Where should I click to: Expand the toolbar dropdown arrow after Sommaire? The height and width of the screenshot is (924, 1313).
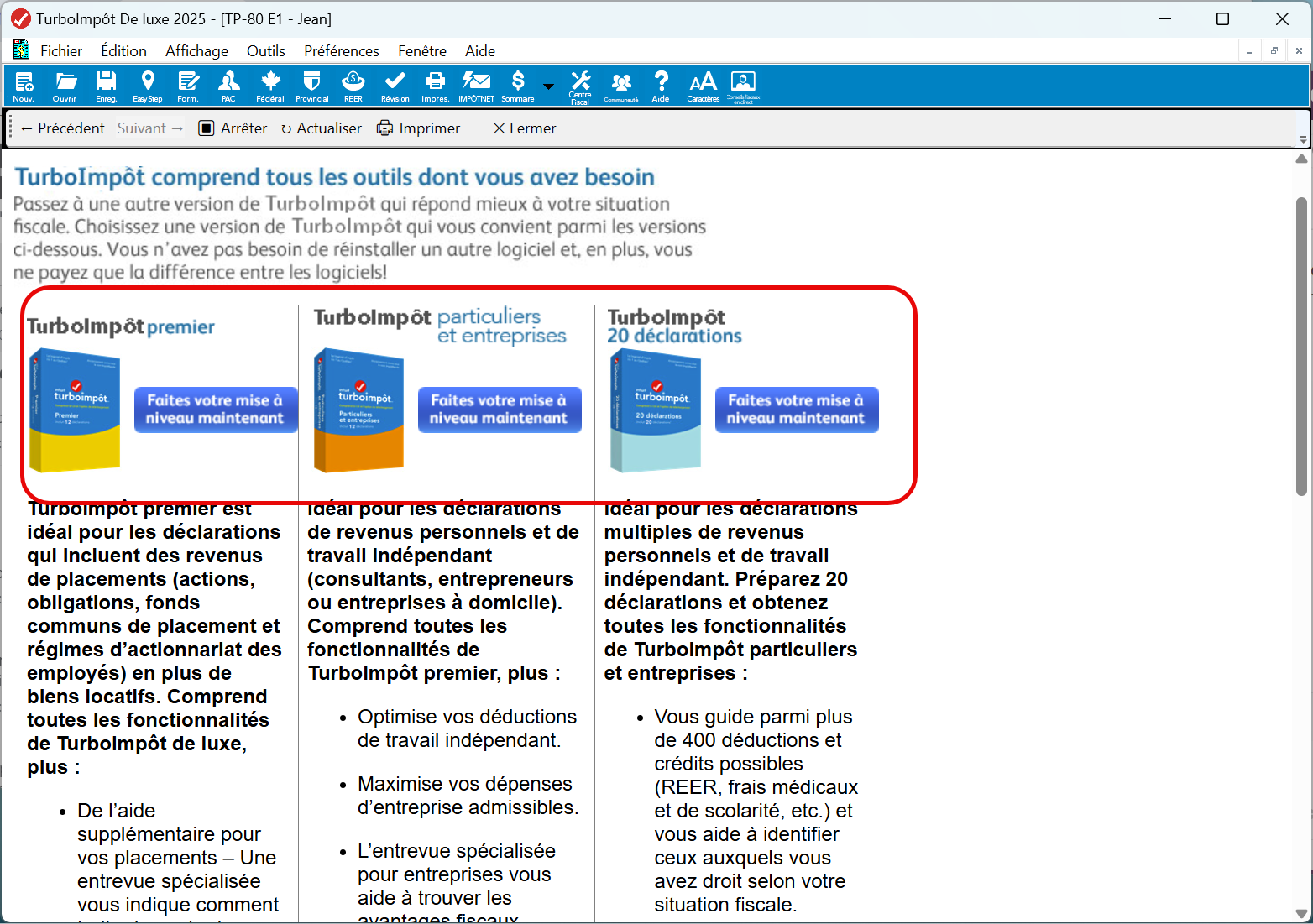(548, 86)
